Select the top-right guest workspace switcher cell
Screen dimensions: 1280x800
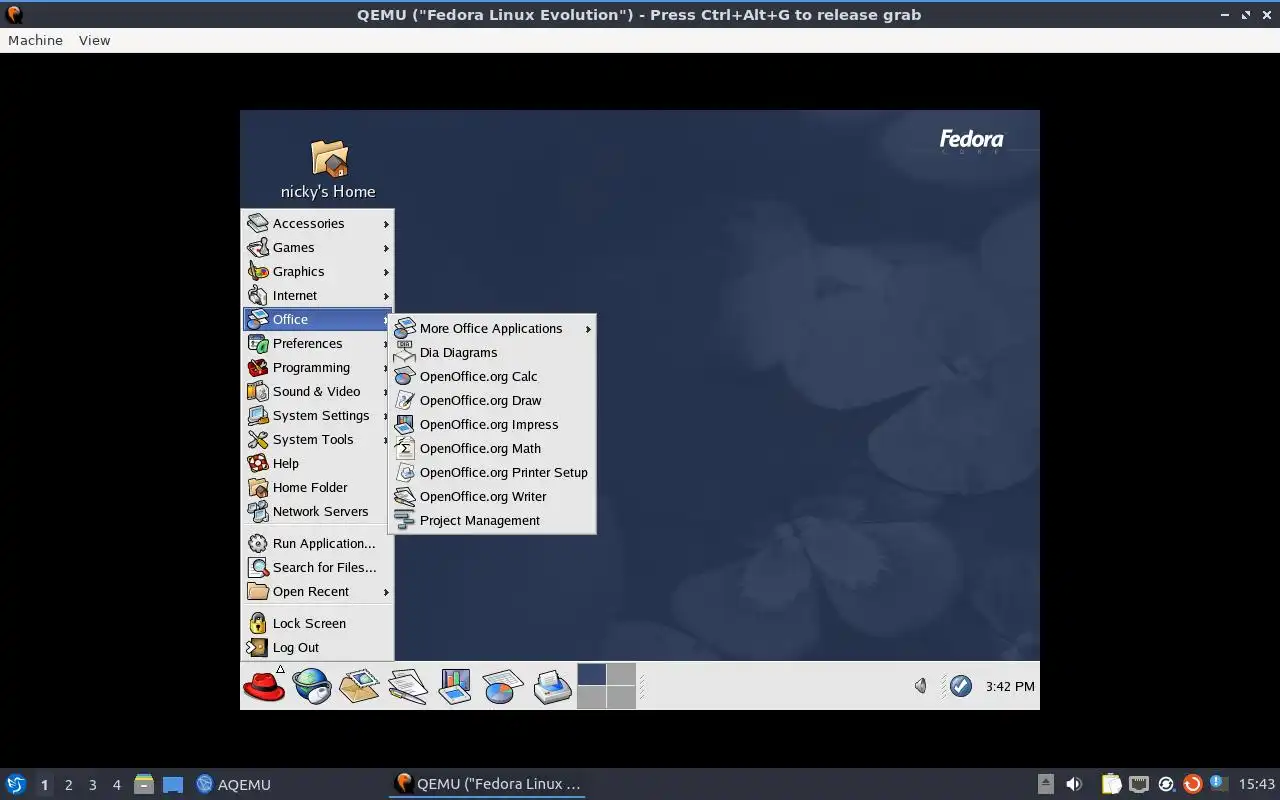tap(621, 674)
